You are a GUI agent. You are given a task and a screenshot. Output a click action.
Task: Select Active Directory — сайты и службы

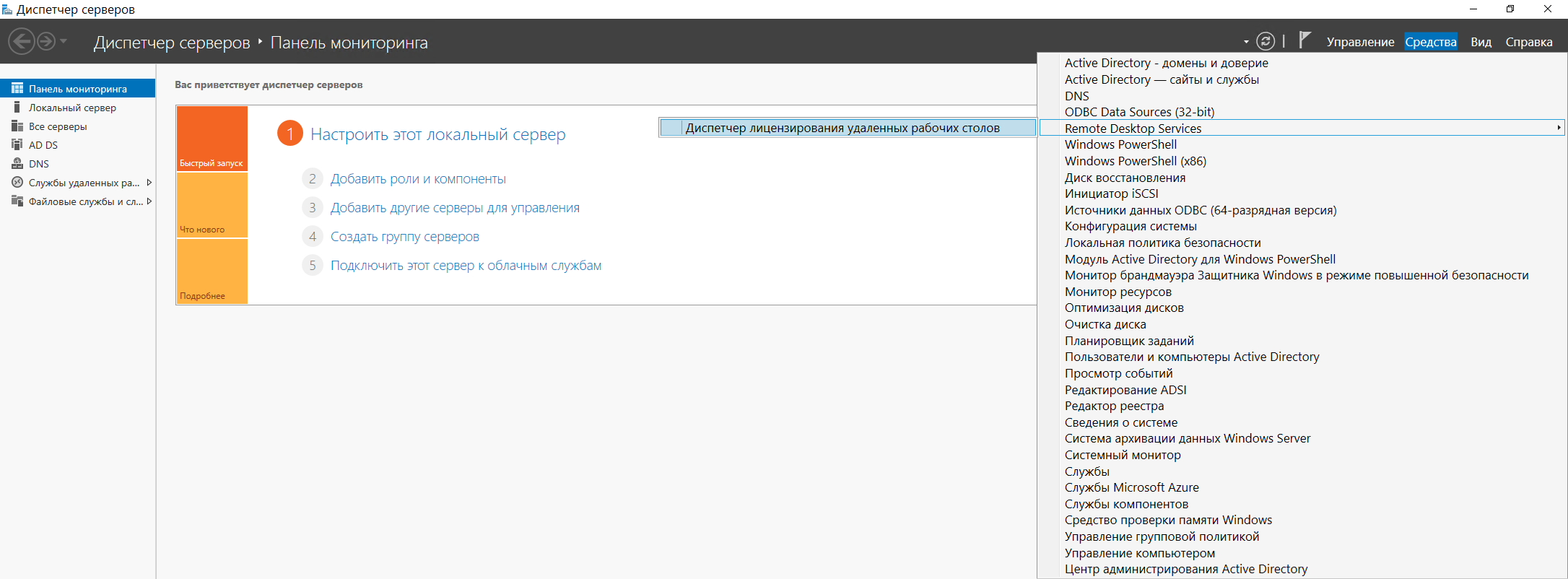click(1162, 79)
